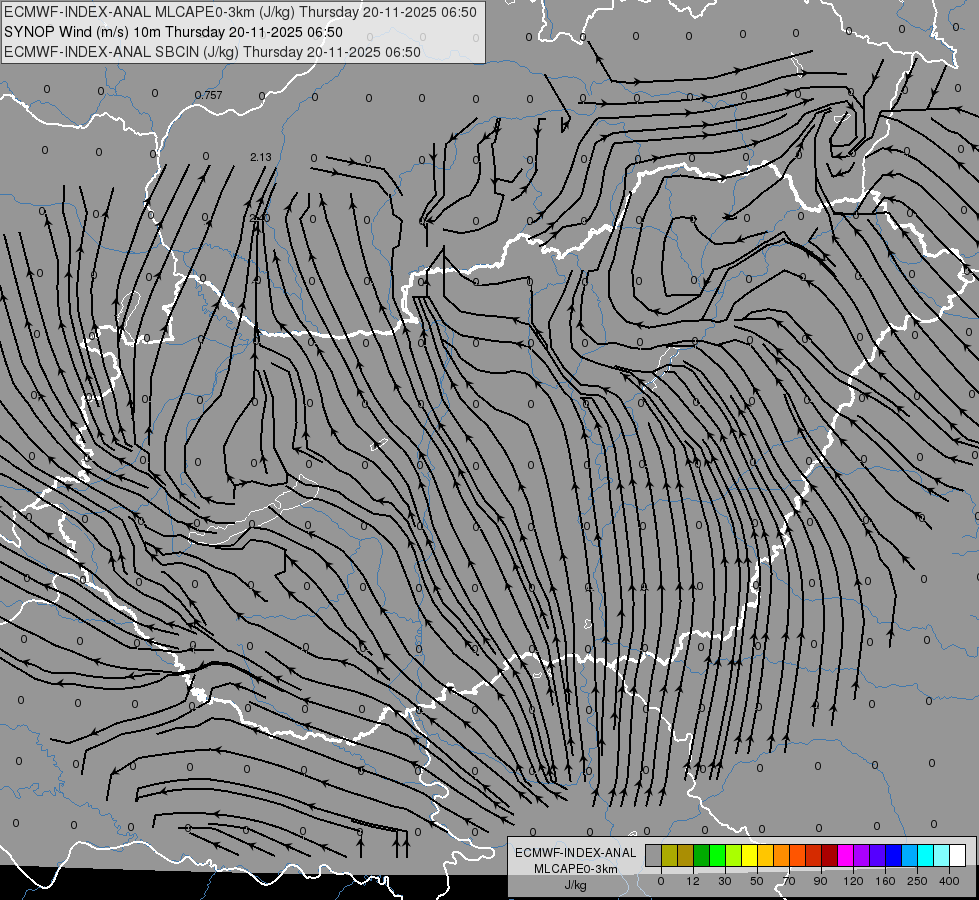Click the legend scale label 50
The image size is (979, 900).
[x=757, y=881]
